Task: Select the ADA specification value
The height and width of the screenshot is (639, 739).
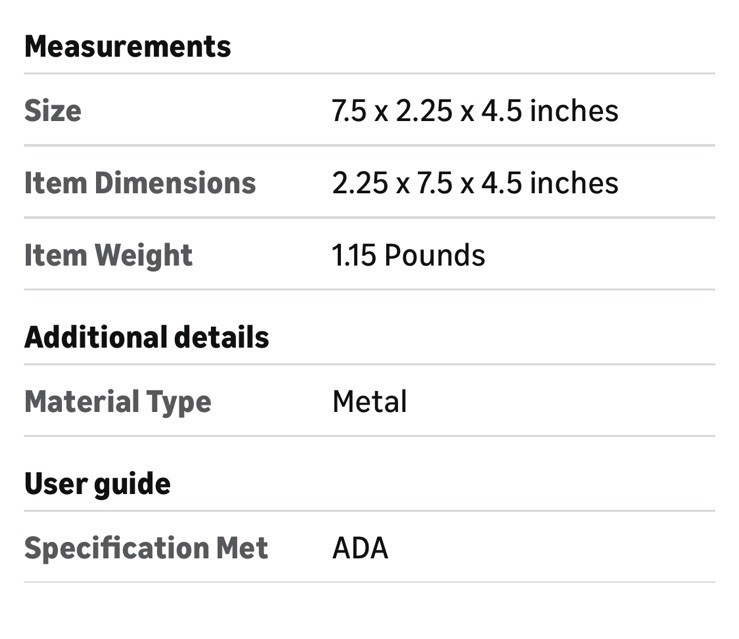Action: click(x=360, y=548)
